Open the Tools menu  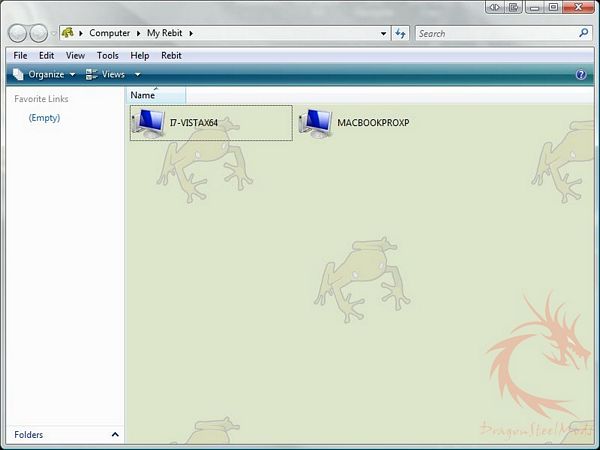(107, 55)
